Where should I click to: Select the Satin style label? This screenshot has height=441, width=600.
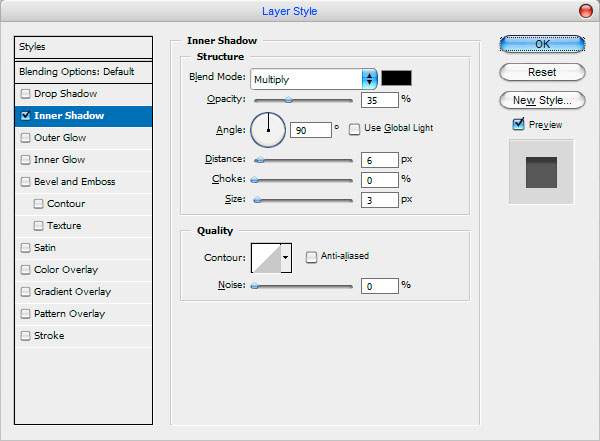[x=45, y=248]
